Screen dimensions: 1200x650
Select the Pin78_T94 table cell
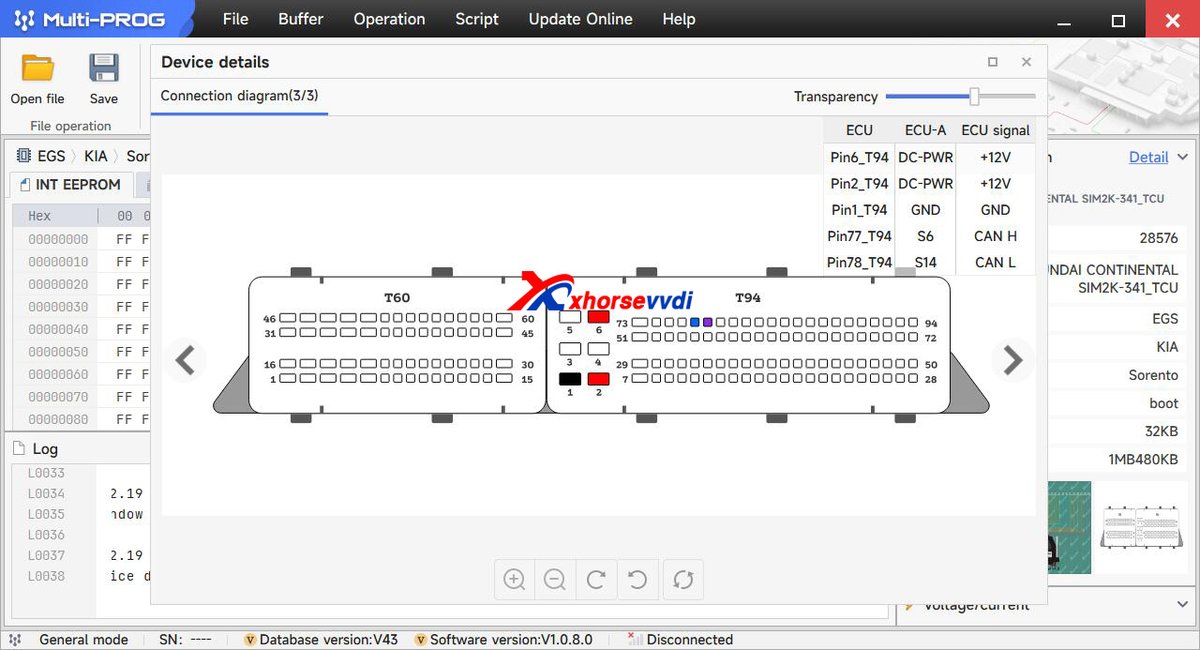[859, 262]
